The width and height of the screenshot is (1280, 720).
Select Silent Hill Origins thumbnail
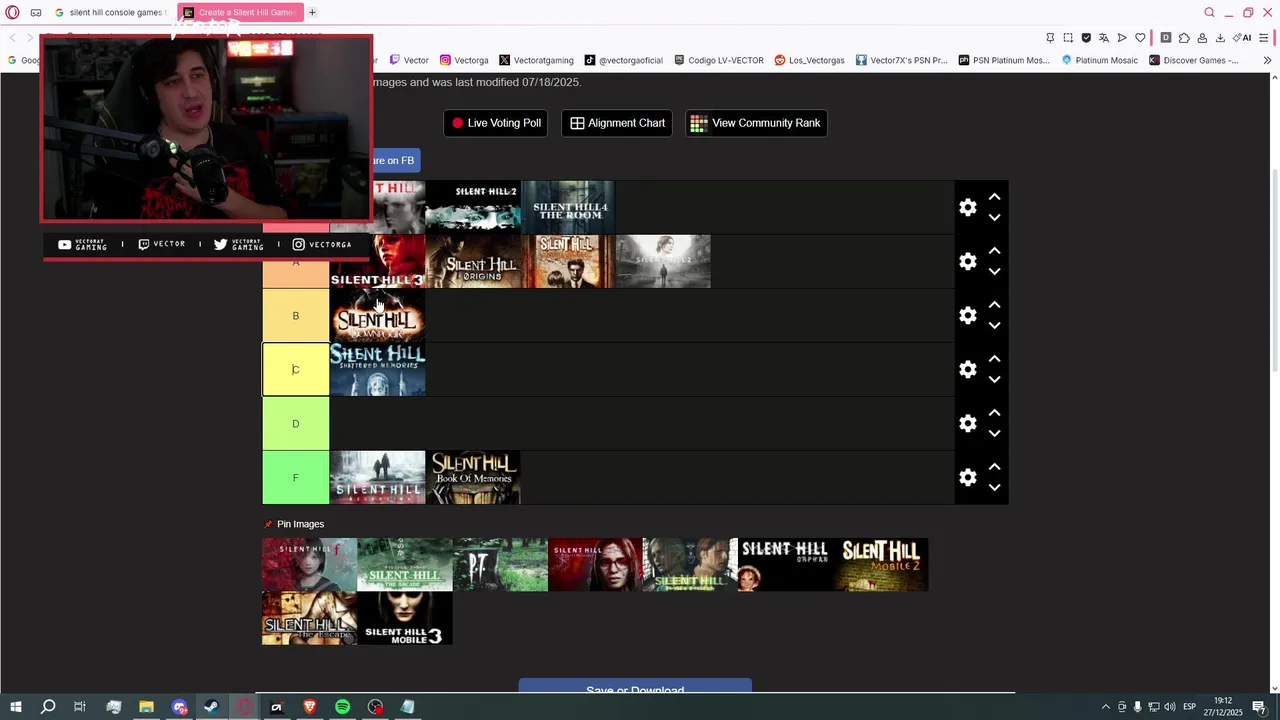pos(473,261)
